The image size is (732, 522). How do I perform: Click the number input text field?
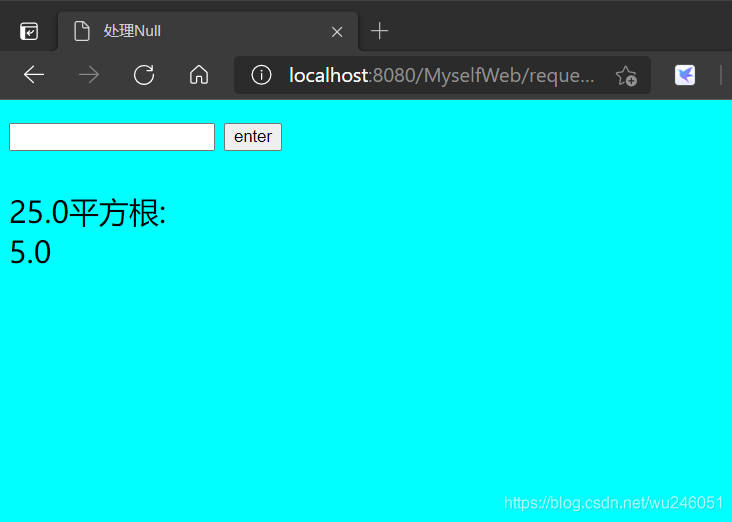click(112, 137)
